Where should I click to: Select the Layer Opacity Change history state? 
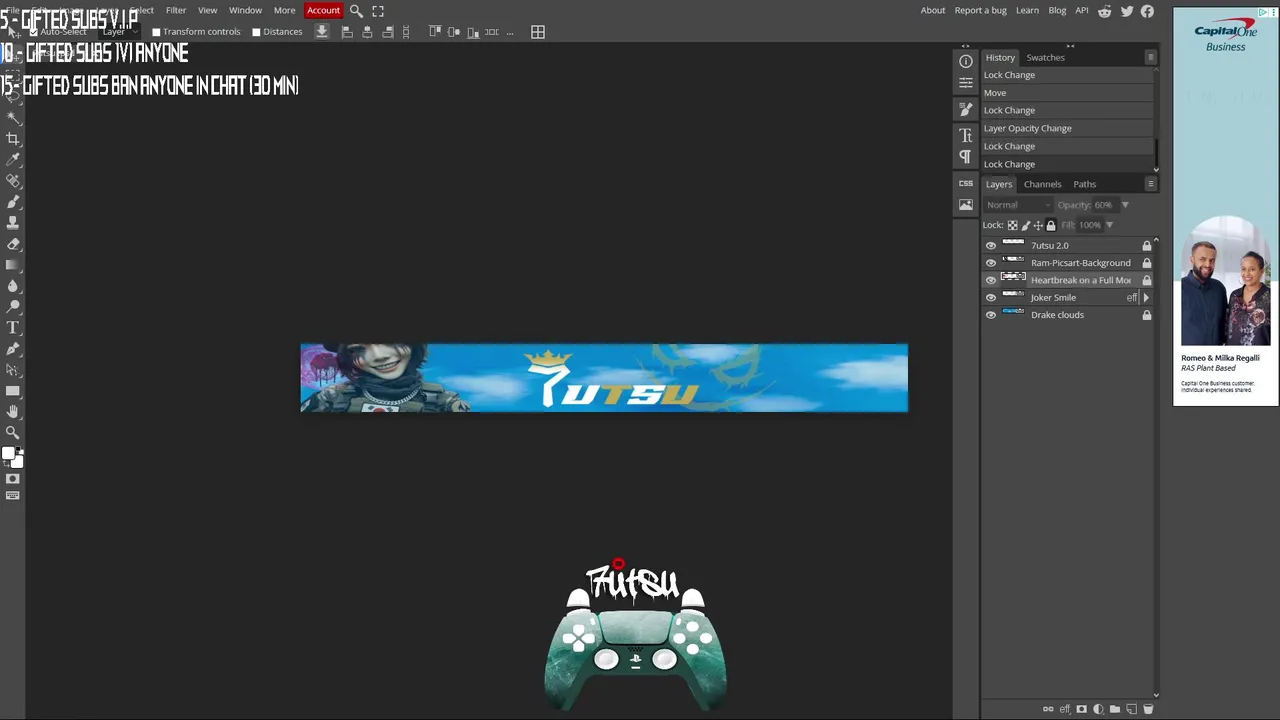coord(1067,128)
